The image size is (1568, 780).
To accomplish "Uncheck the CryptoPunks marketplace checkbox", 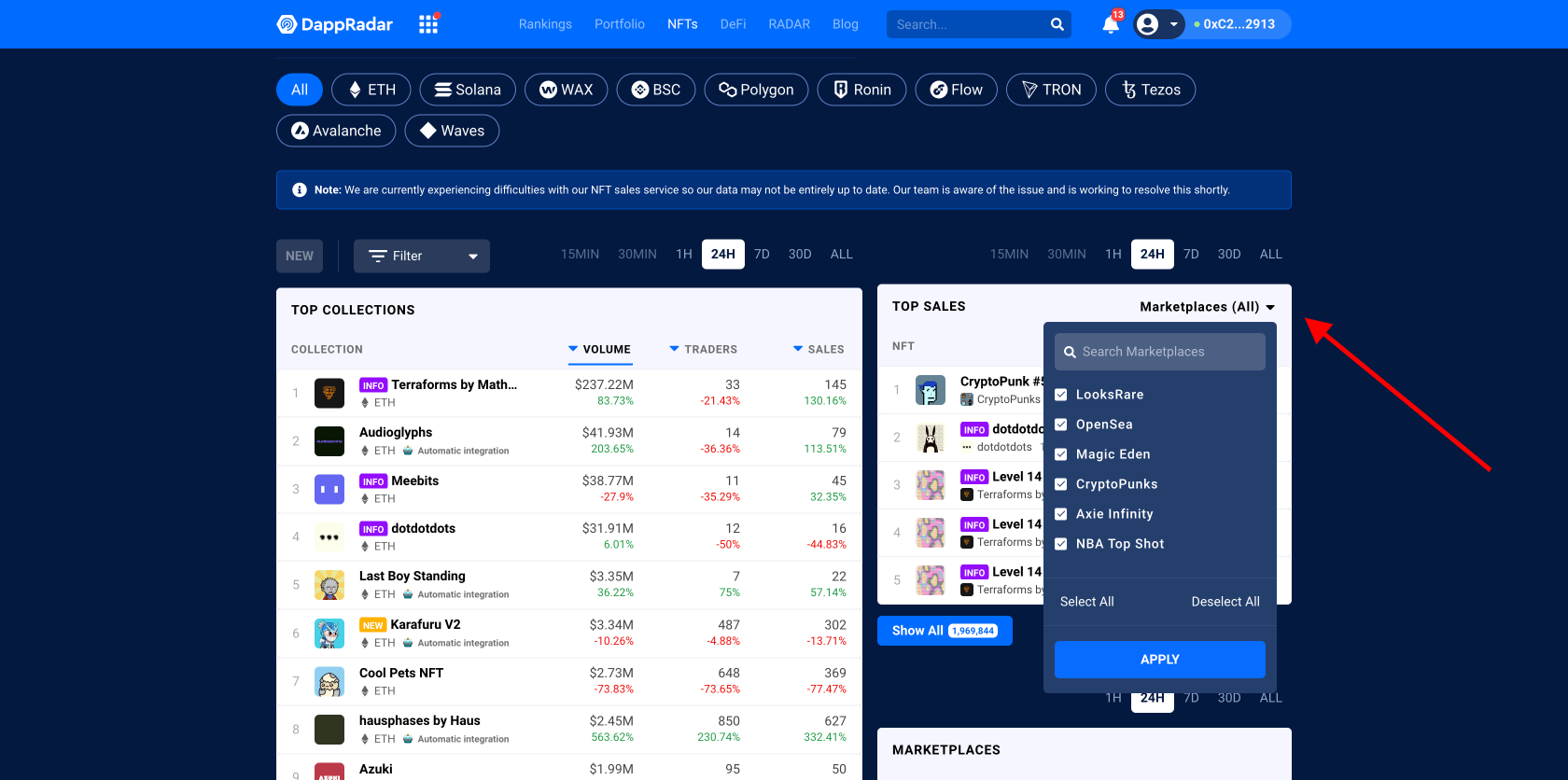I will pos(1061,484).
